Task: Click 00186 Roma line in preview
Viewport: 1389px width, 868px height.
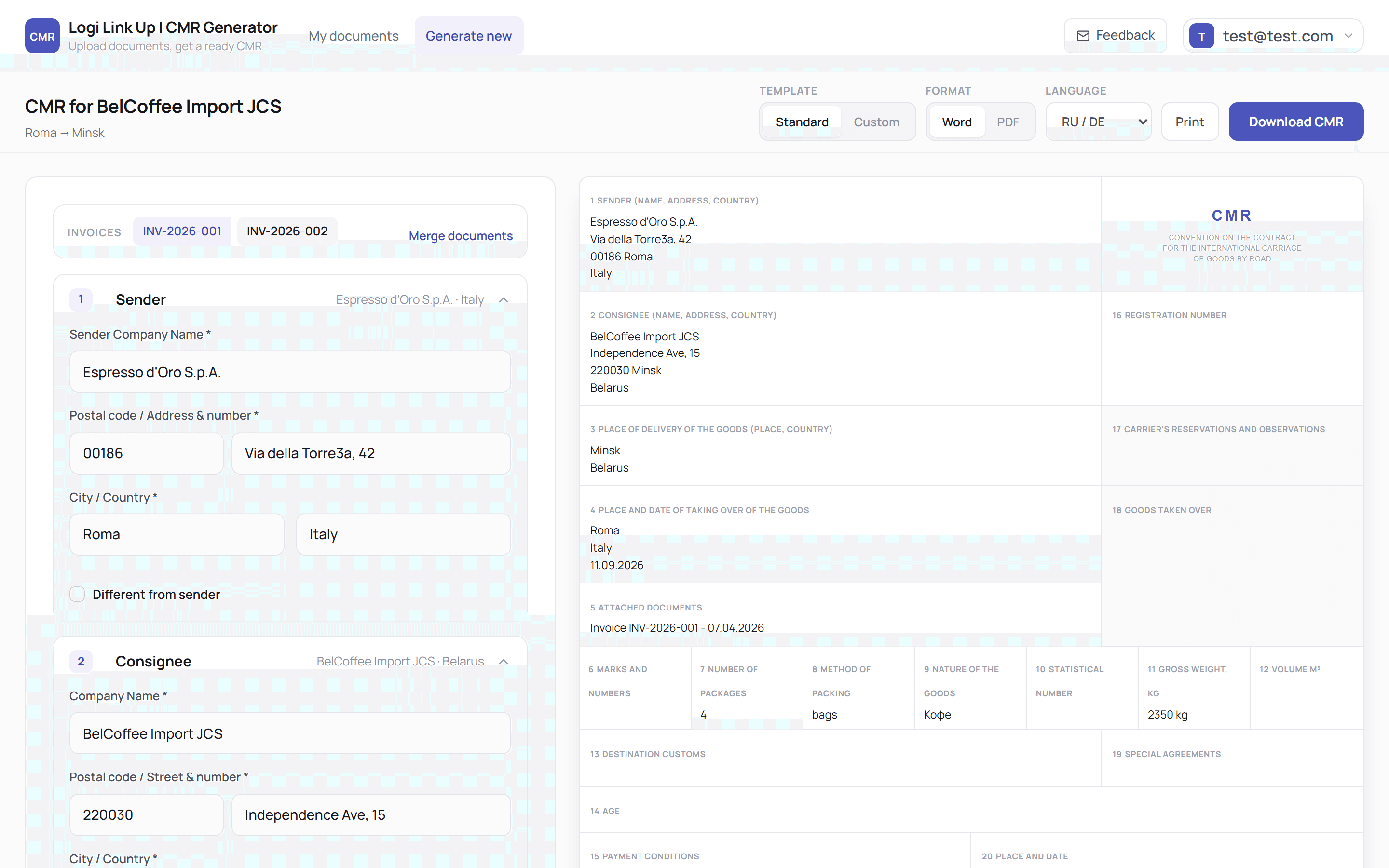Action: click(621, 256)
